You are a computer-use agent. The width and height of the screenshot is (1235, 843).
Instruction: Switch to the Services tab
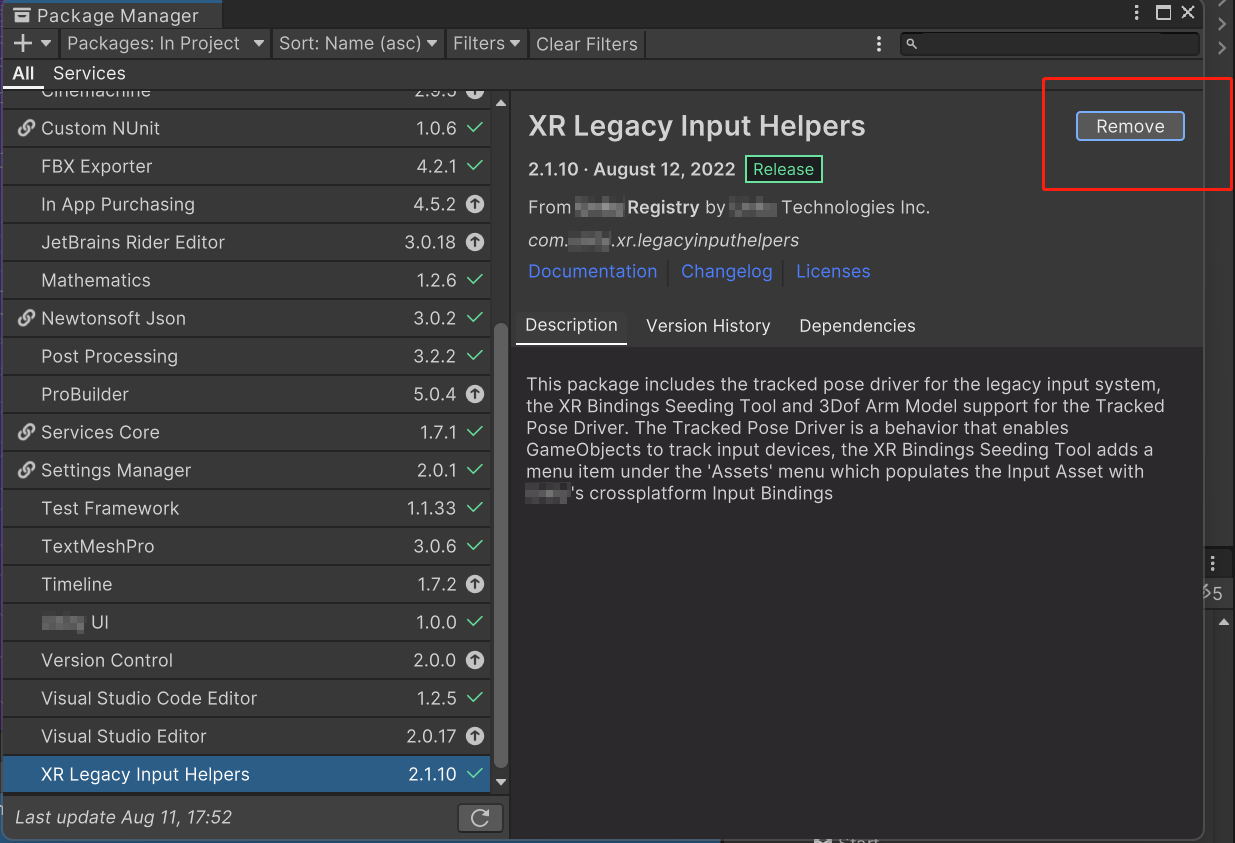(x=89, y=73)
